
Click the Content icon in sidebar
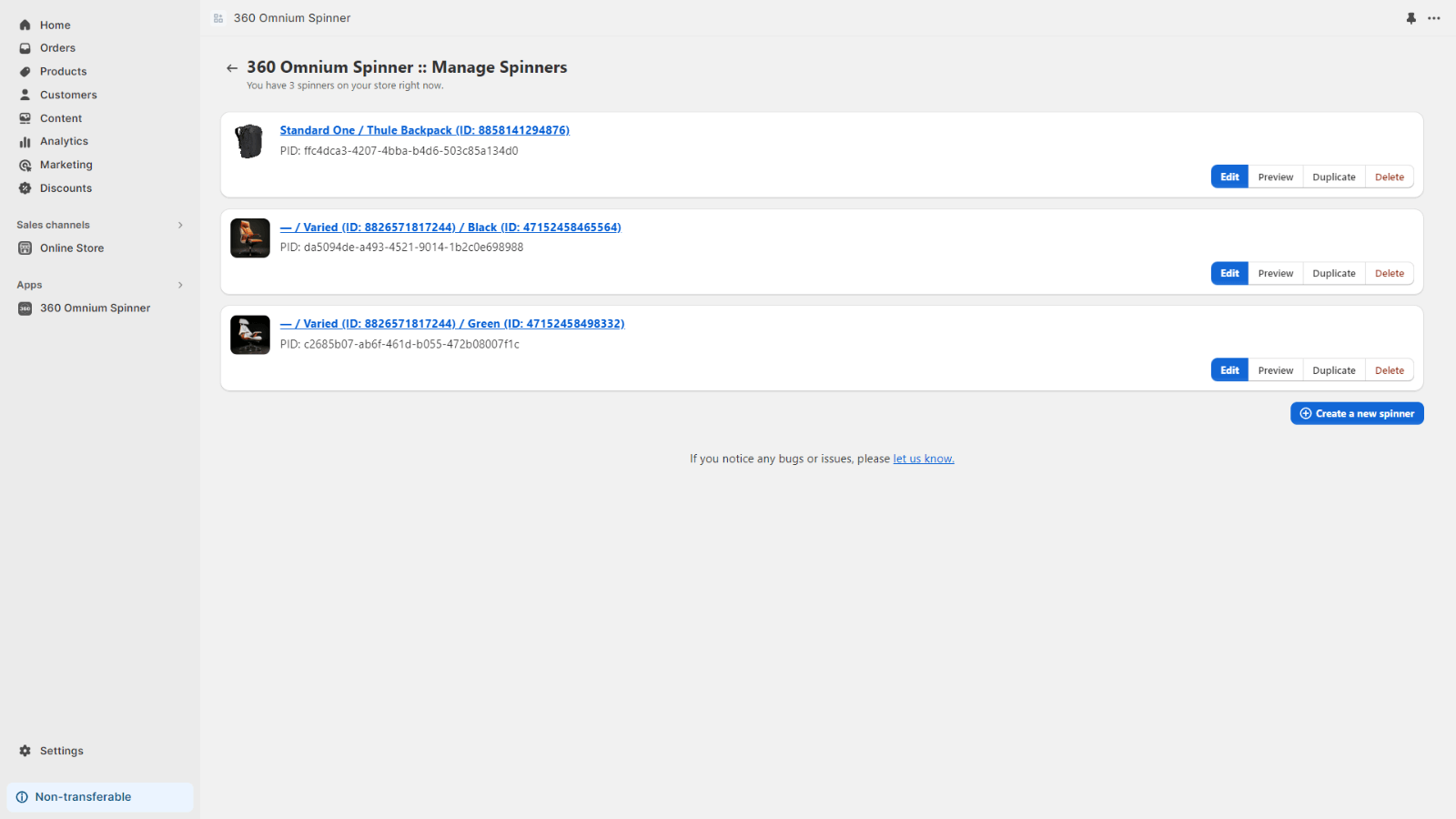pyautogui.click(x=25, y=118)
